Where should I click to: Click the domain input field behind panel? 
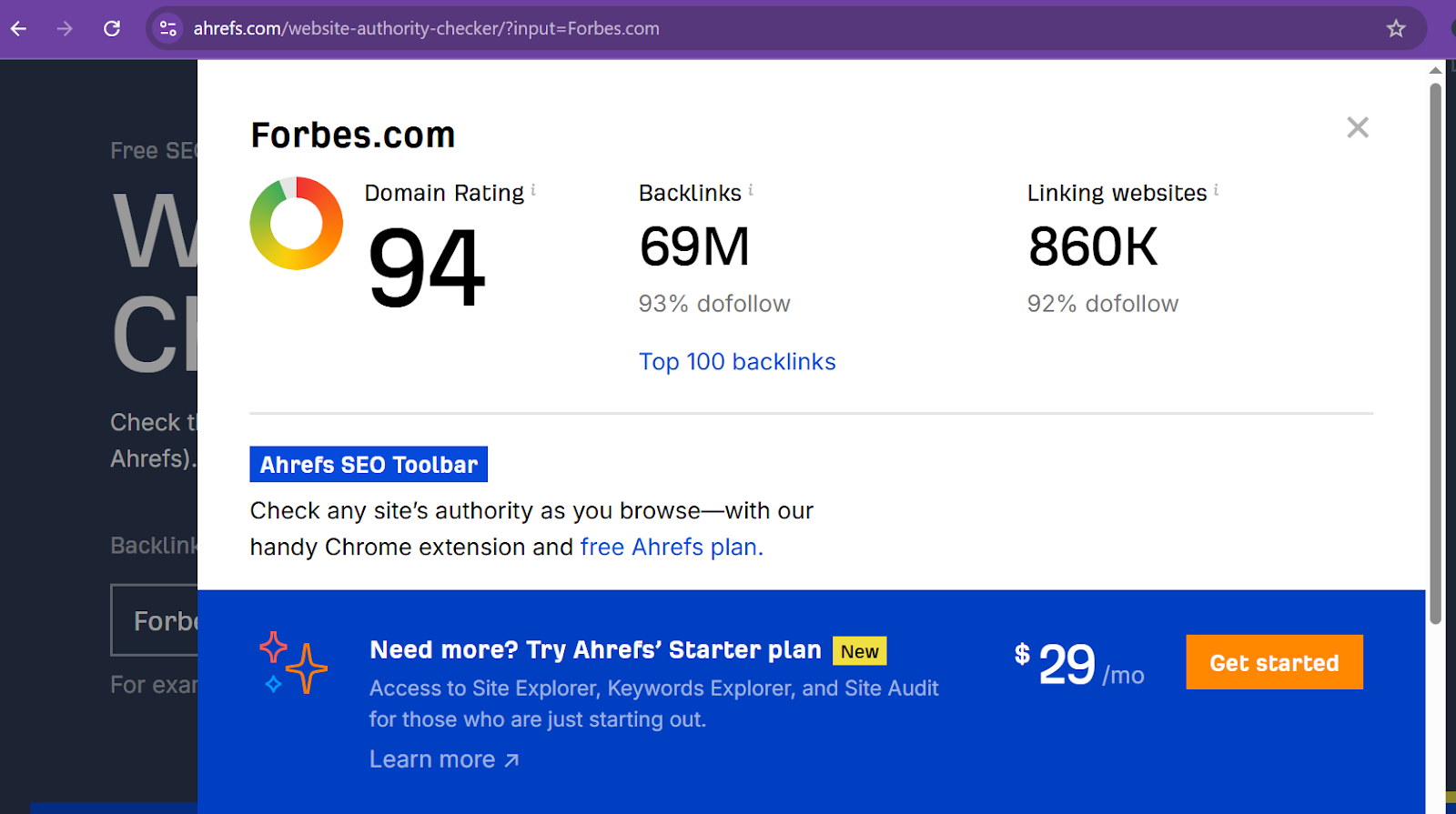[154, 620]
